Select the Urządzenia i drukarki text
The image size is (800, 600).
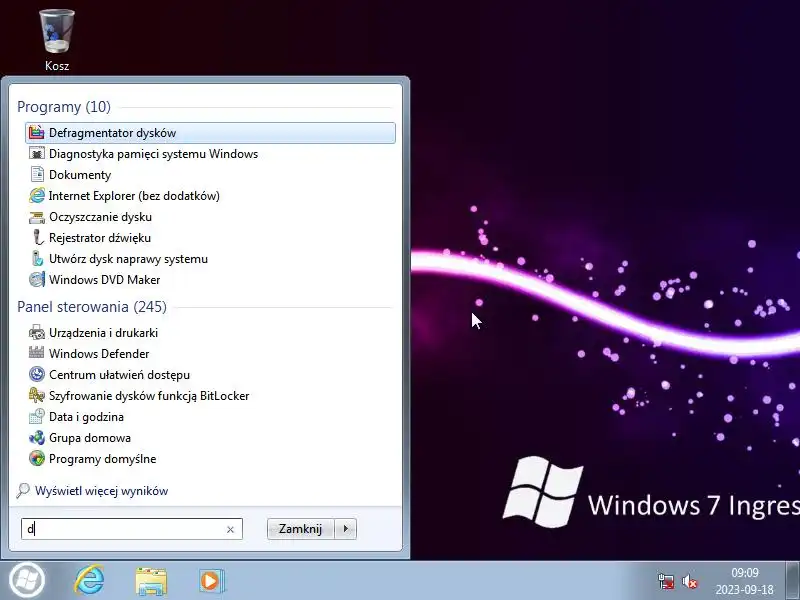coord(104,333)
